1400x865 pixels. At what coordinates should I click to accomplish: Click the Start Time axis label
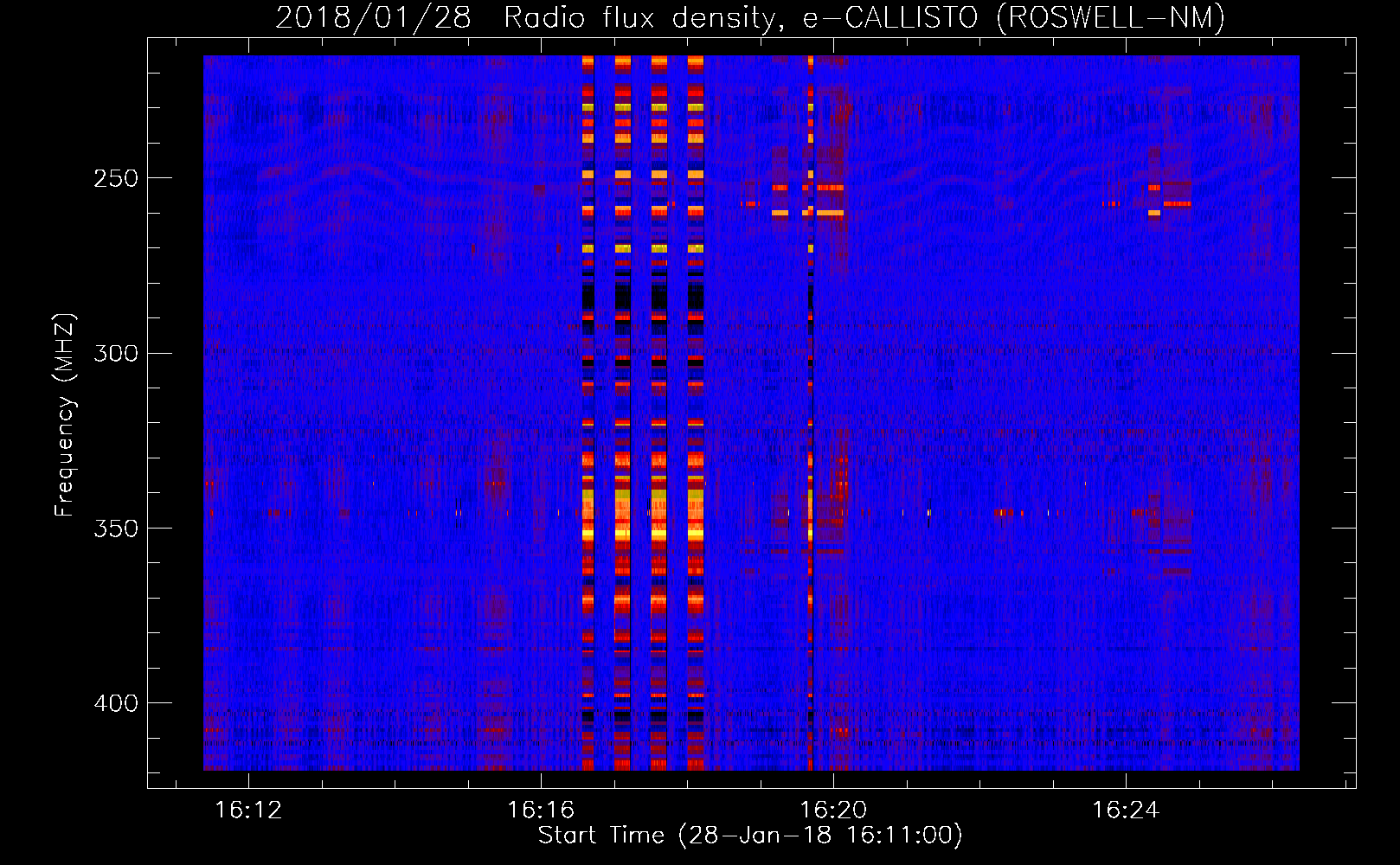click(750, 836)
